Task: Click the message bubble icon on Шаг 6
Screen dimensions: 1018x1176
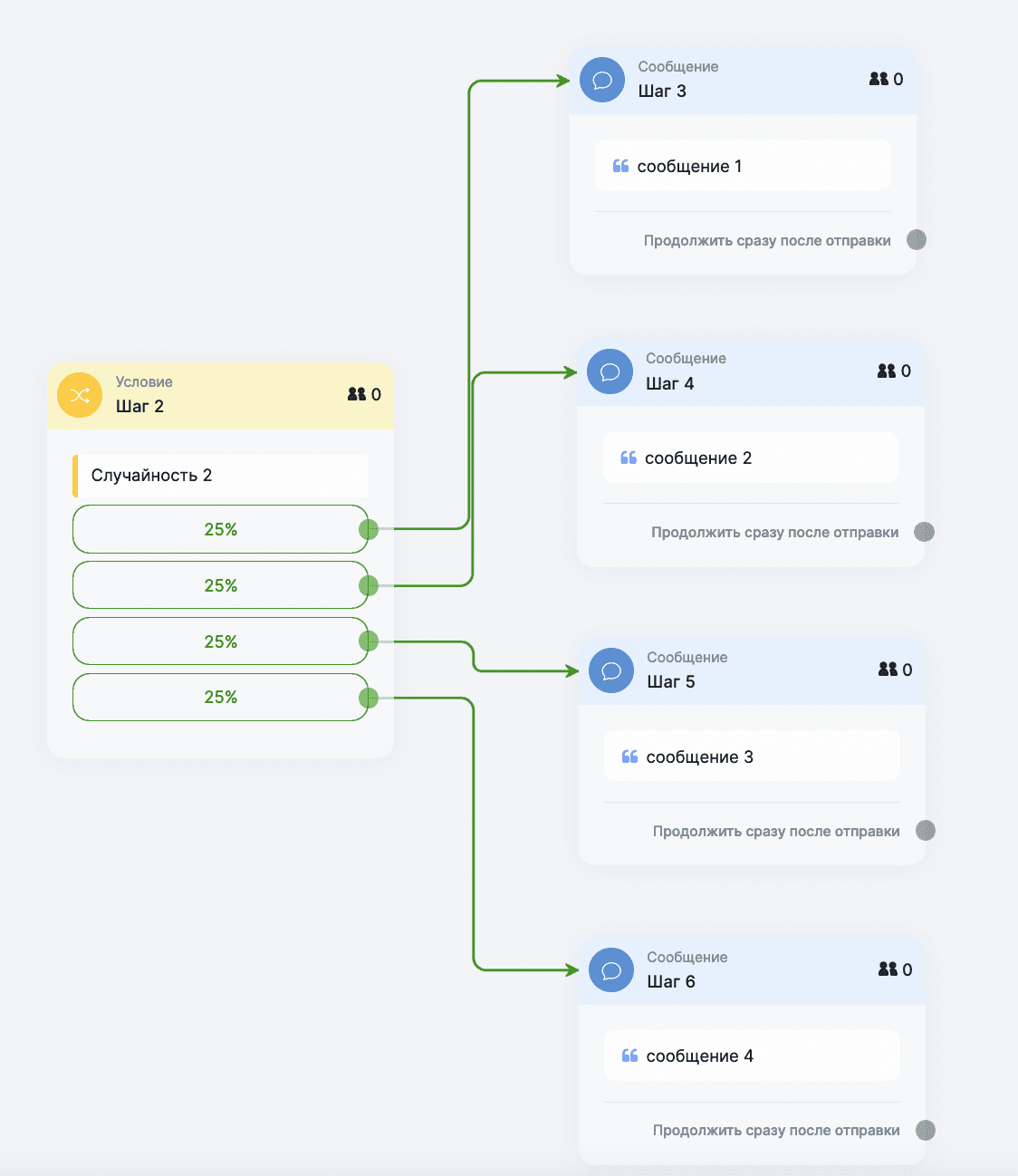Action: pos(611,970)
